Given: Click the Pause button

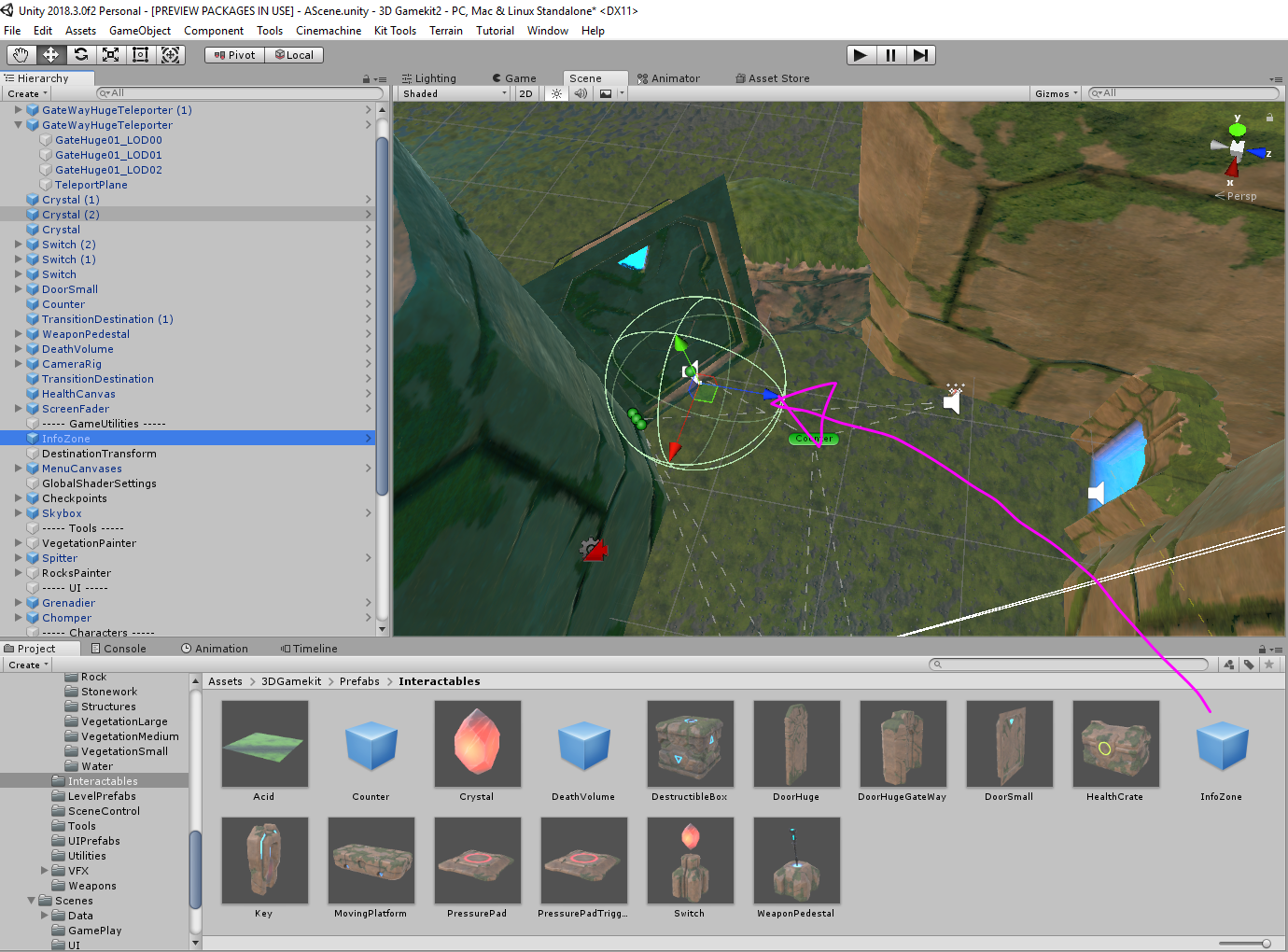Looking at the screenshot, I should pos(890,55).
